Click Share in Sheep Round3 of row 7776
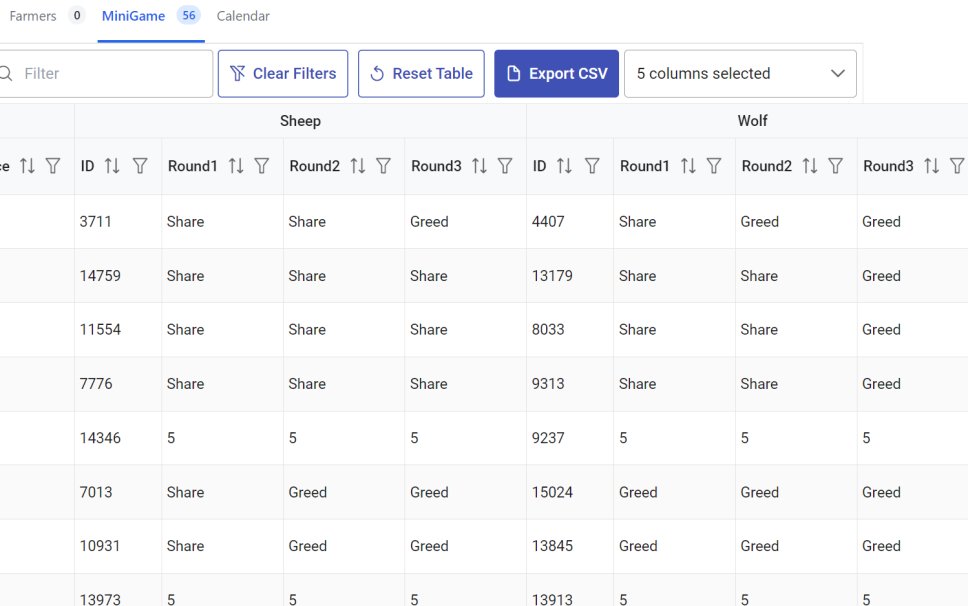Viewport: 968px width, 606px height. tap(428, 383)
